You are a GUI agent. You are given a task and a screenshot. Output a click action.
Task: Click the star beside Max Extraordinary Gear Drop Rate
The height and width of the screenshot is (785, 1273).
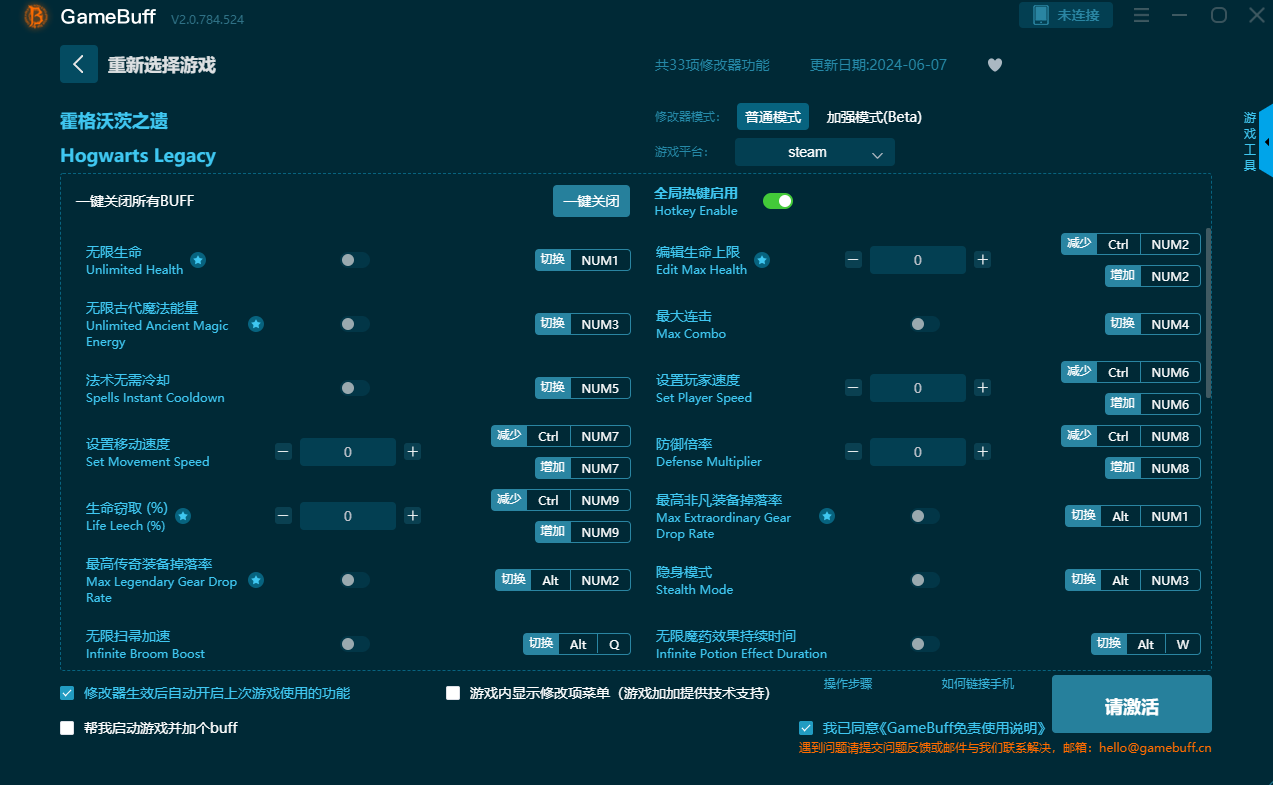826,517
